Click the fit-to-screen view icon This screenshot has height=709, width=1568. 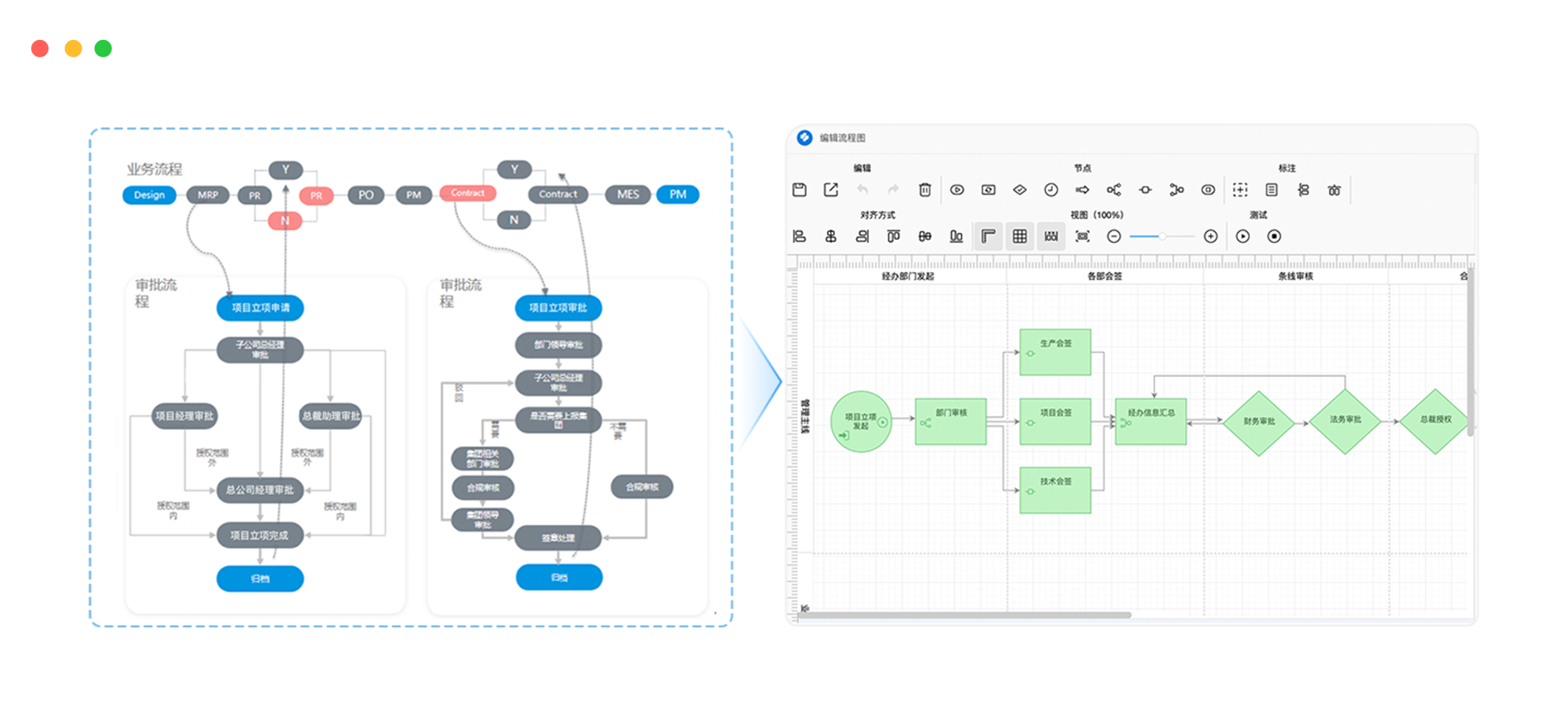point(1083,236)
